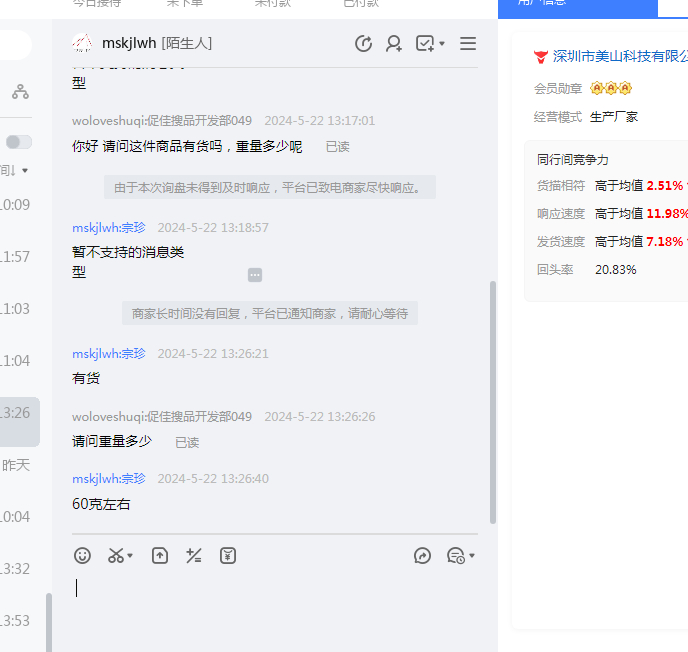This screenshot has width=688, height=652.
Task: Click the refresh history icon in chat header
Action: [363, 43]
